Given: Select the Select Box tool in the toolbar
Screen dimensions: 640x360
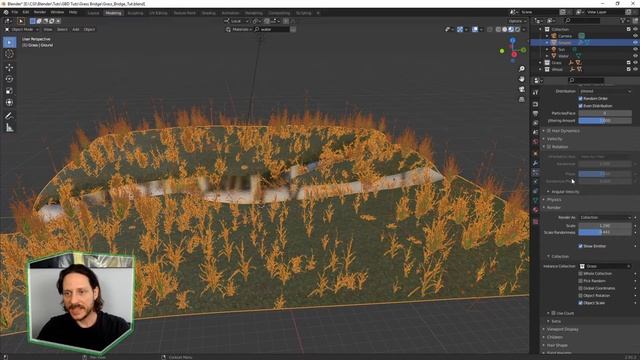Looking at the screenshot, I should [x=9, y=42].
